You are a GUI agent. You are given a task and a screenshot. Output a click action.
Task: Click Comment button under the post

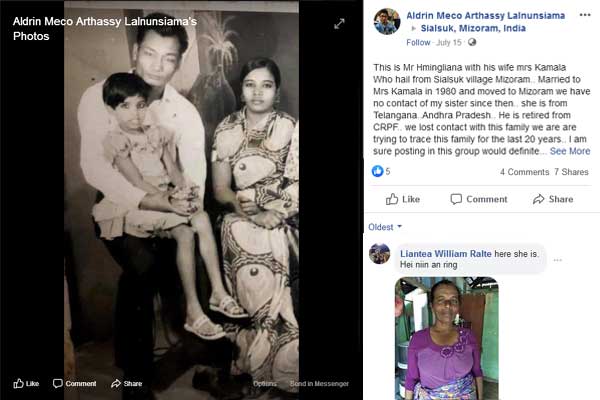479,199
